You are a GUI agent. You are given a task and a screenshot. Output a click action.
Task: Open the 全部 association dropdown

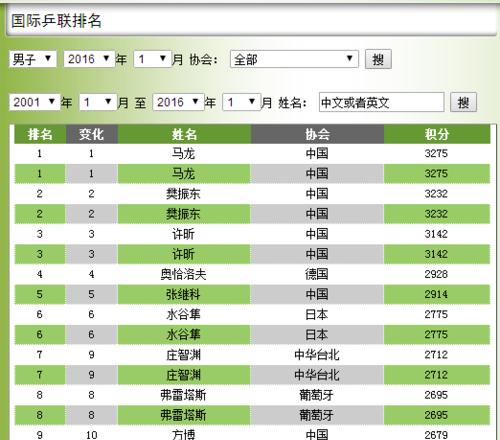pos(294,59)
